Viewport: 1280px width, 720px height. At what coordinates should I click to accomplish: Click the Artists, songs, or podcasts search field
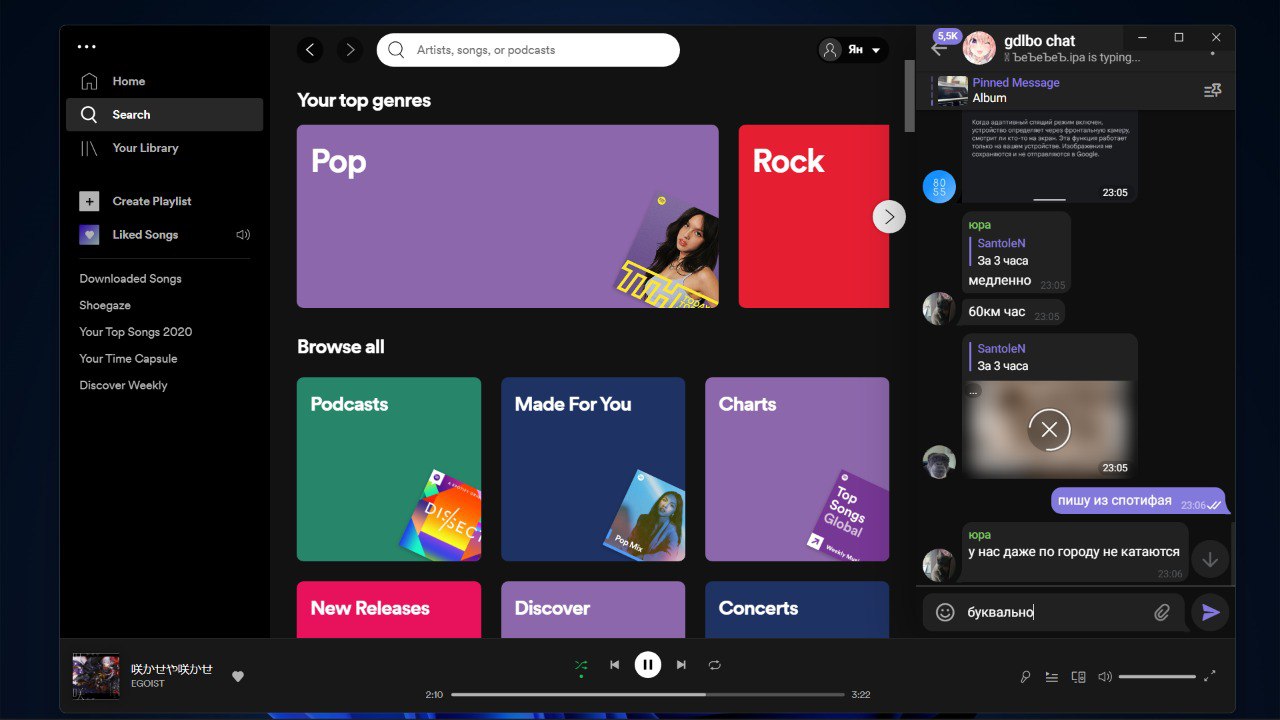[528, 50]
